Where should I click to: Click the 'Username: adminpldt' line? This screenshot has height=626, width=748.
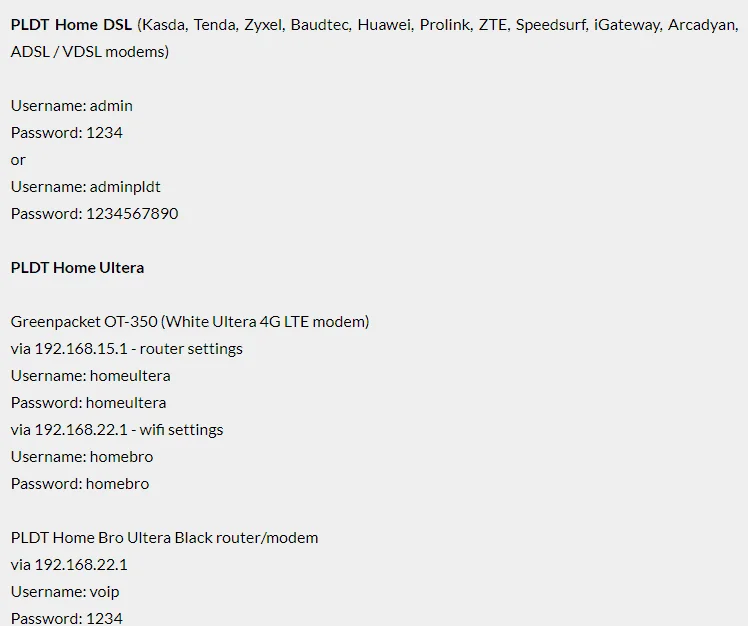85,187
